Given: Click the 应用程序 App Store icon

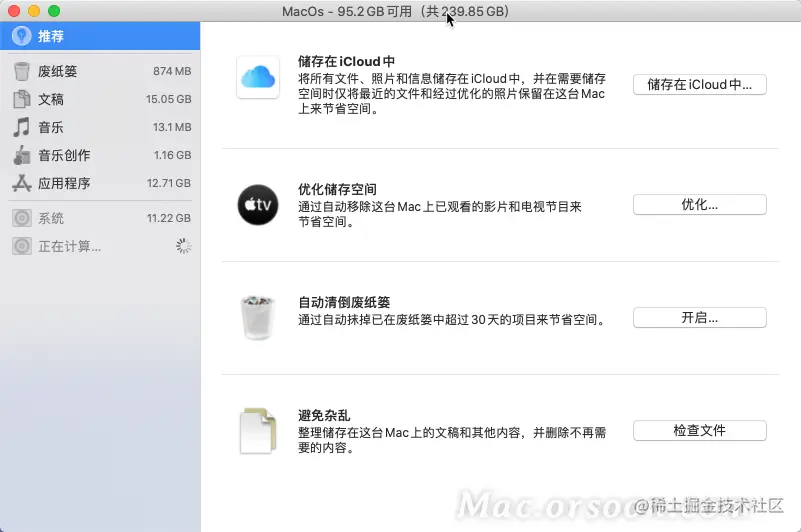Looking at the screenshot, I should 21,183.
